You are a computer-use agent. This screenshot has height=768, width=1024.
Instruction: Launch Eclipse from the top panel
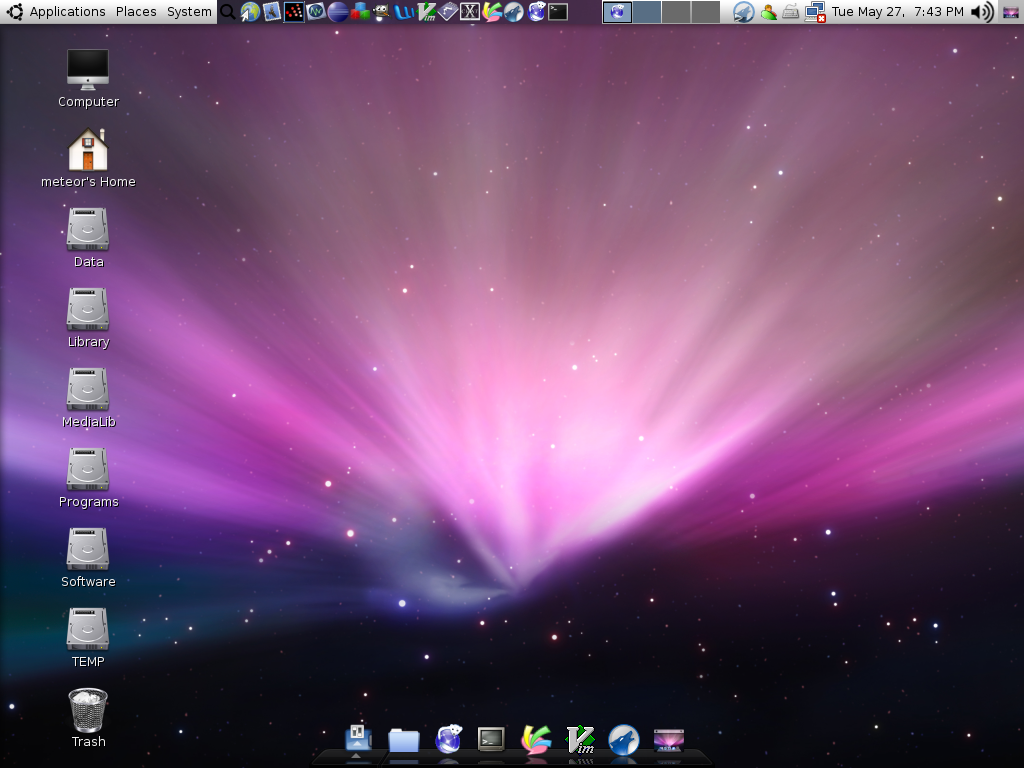point(338,12)
